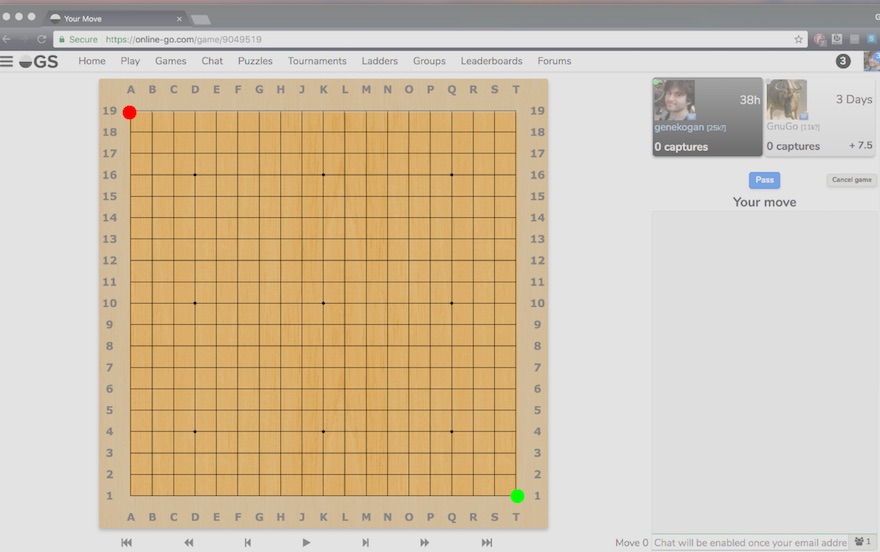Click the GnuGo opponent avatar

787,99
